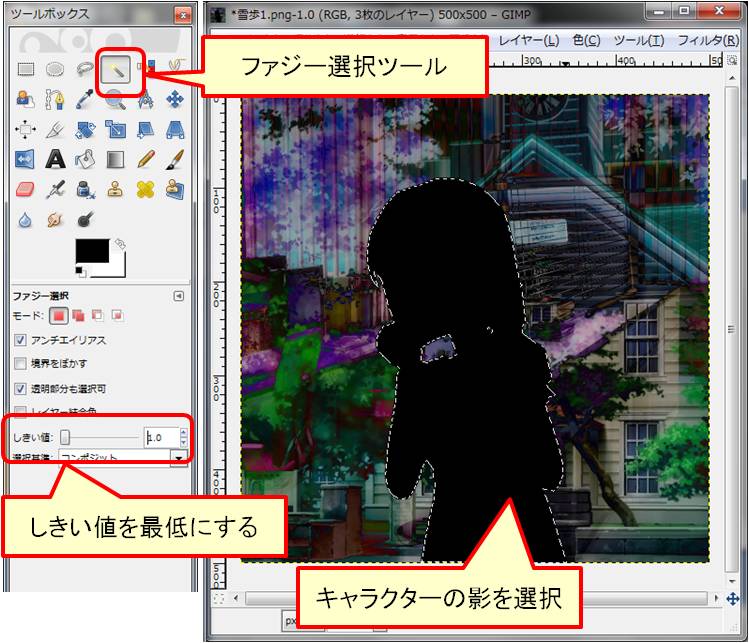Select the Rectangle Select tool
The image size is (749, 643).
pyautogui.click(x=26, y=69)
